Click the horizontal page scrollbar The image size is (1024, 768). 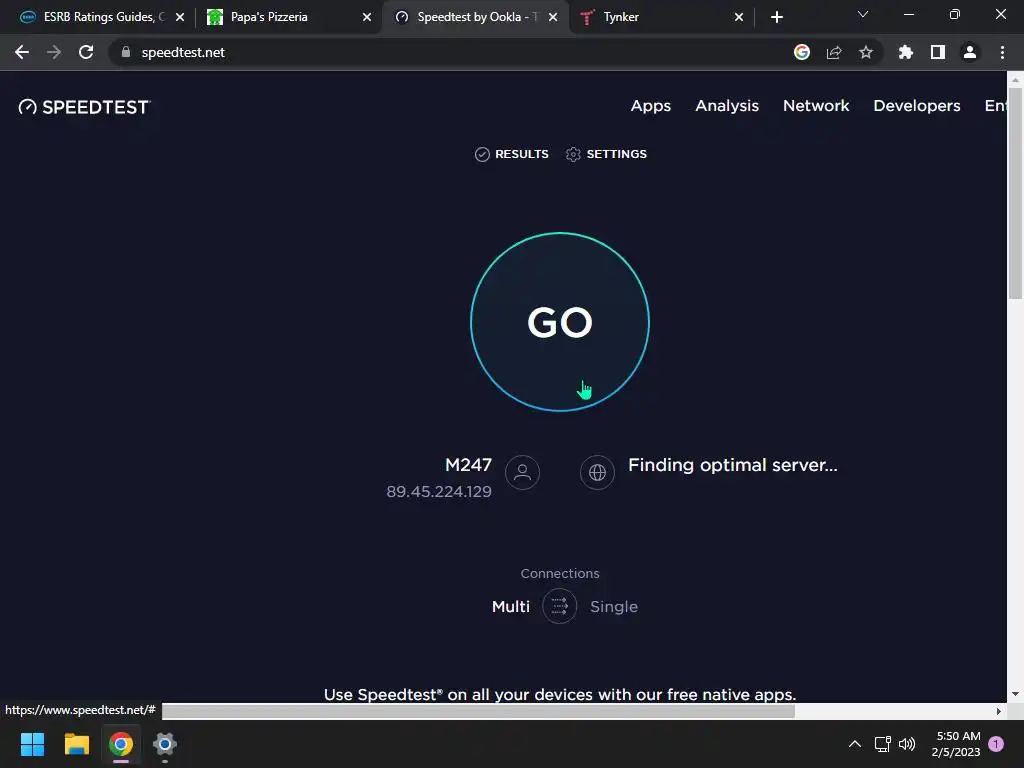[478, 711]
